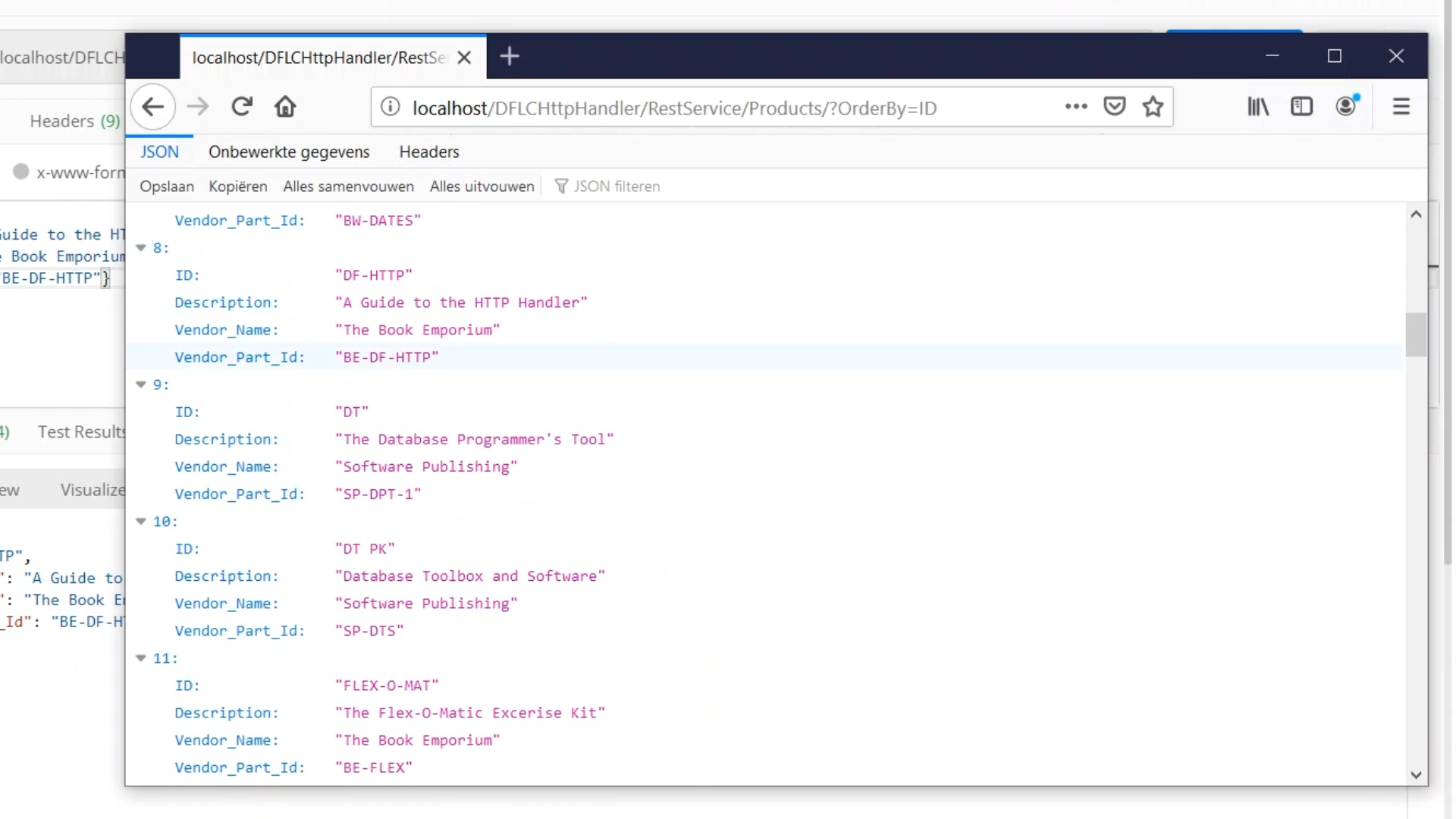Toggle the sidebar view icon
Screen dimensions: 1456x819
[1301, 107]
